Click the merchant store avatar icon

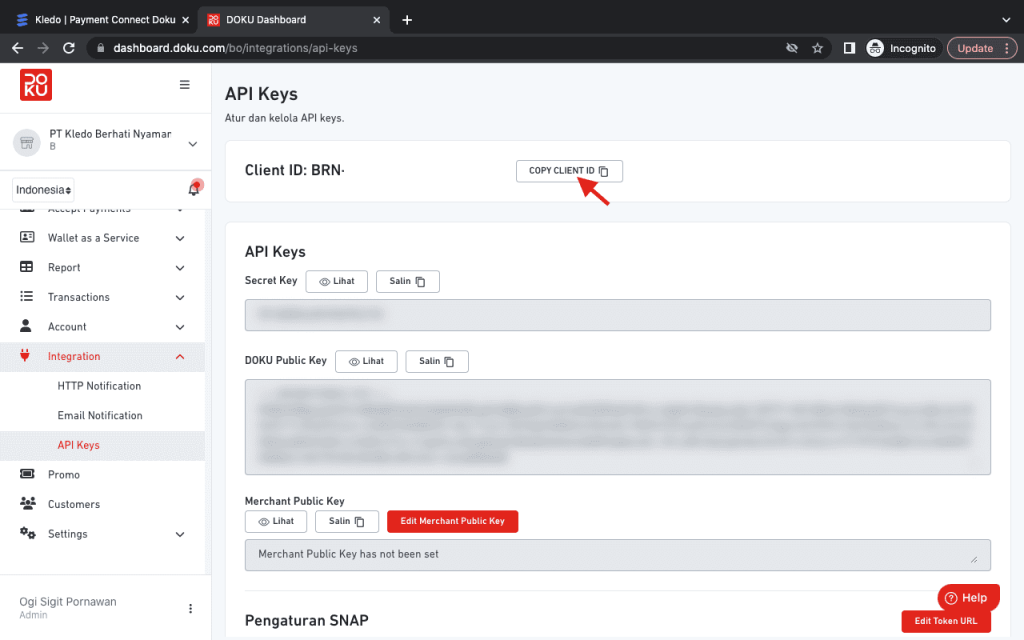[27, 142]
